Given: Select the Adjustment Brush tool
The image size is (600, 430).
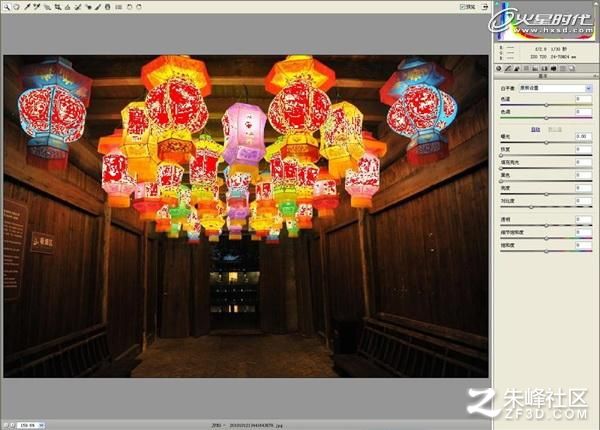Looking at the screenshot, I should [x=98, y=7].
